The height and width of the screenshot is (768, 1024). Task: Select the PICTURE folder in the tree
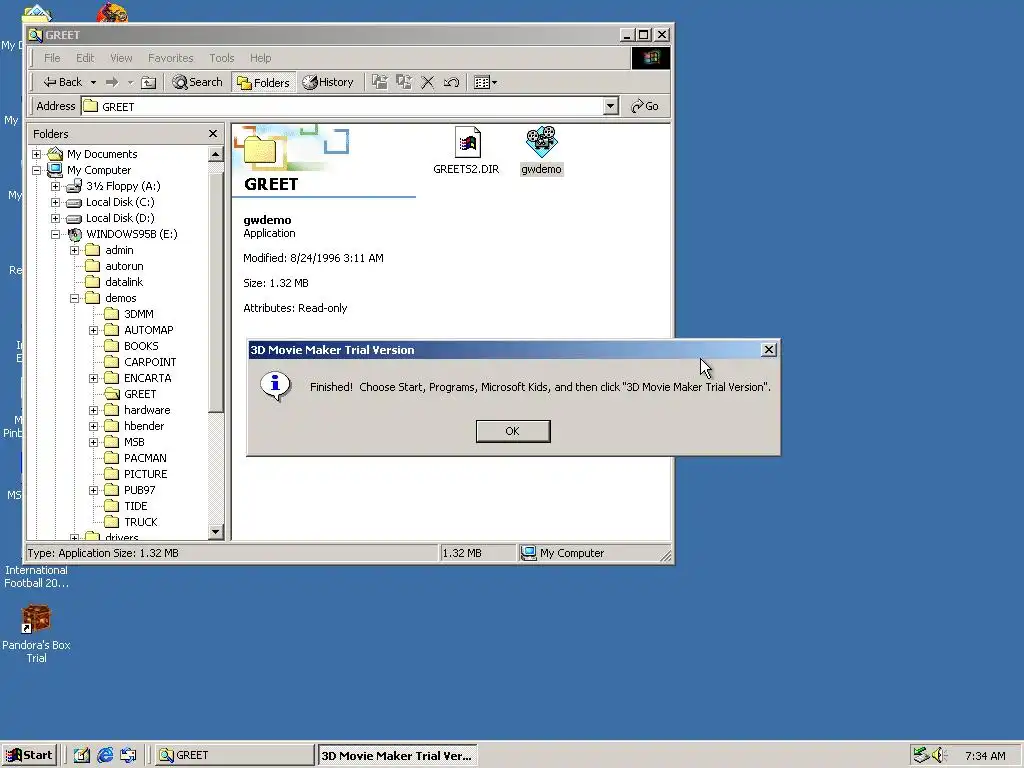tap(145, 474)
